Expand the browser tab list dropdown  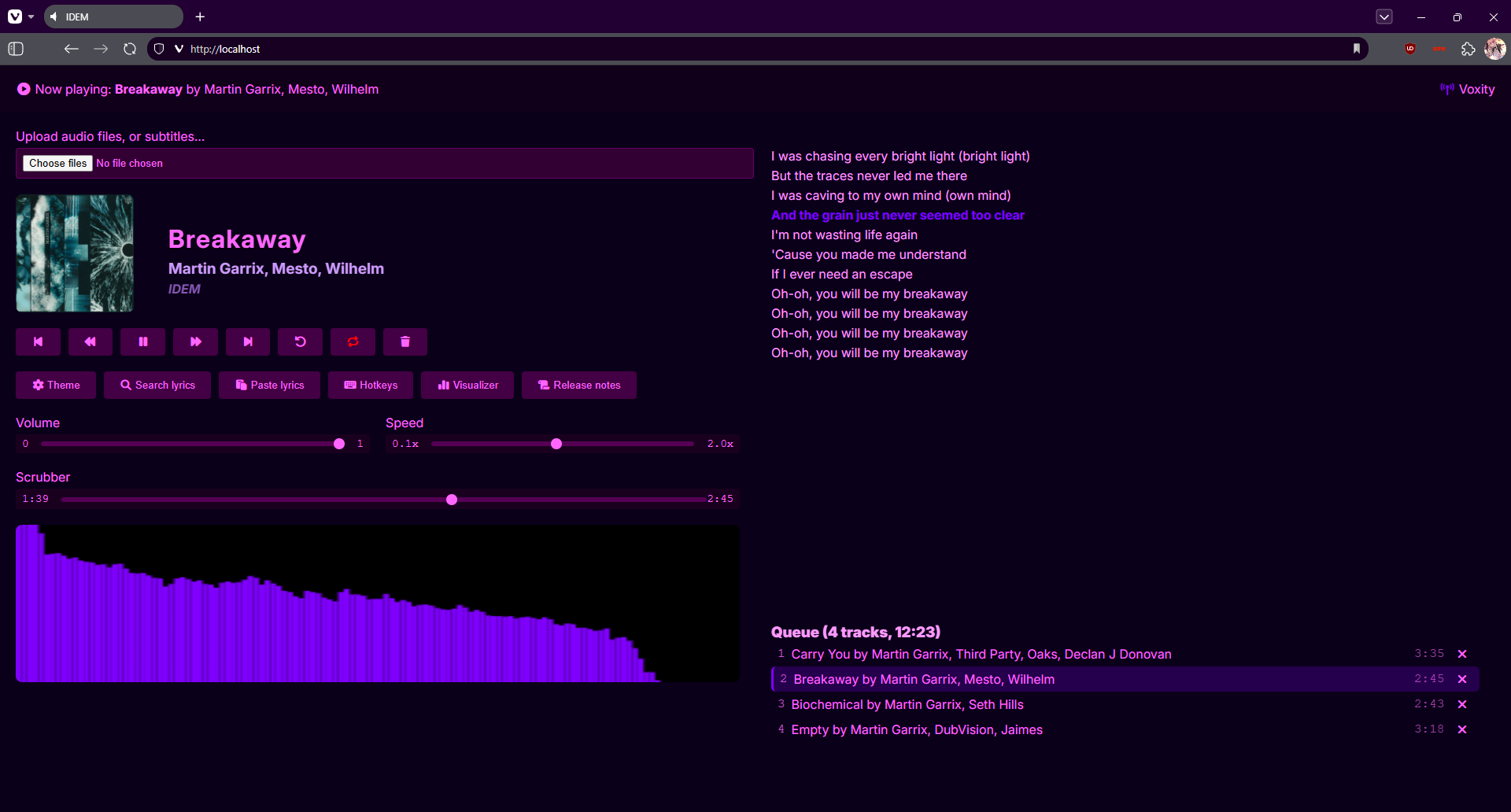tap(1384, 17)
